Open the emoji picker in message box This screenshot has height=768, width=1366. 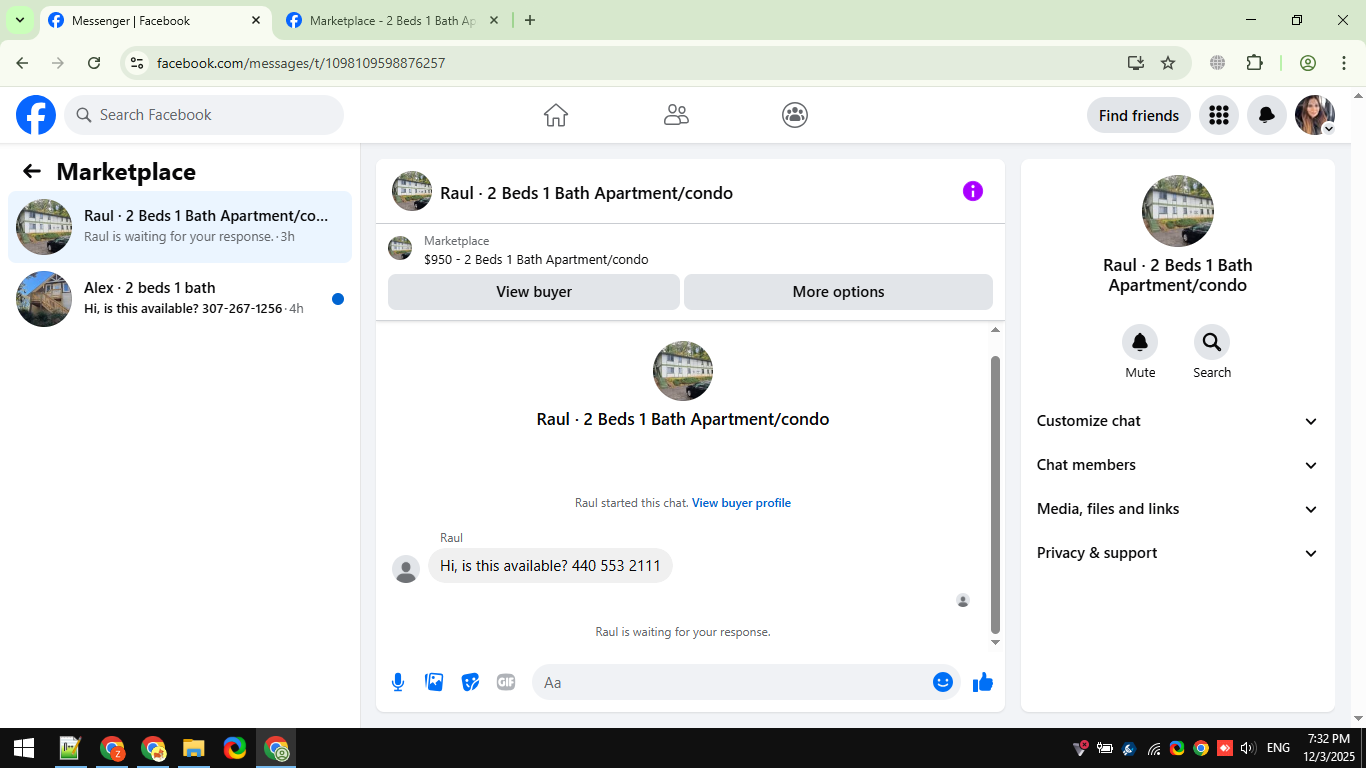(x=942, y=682)
